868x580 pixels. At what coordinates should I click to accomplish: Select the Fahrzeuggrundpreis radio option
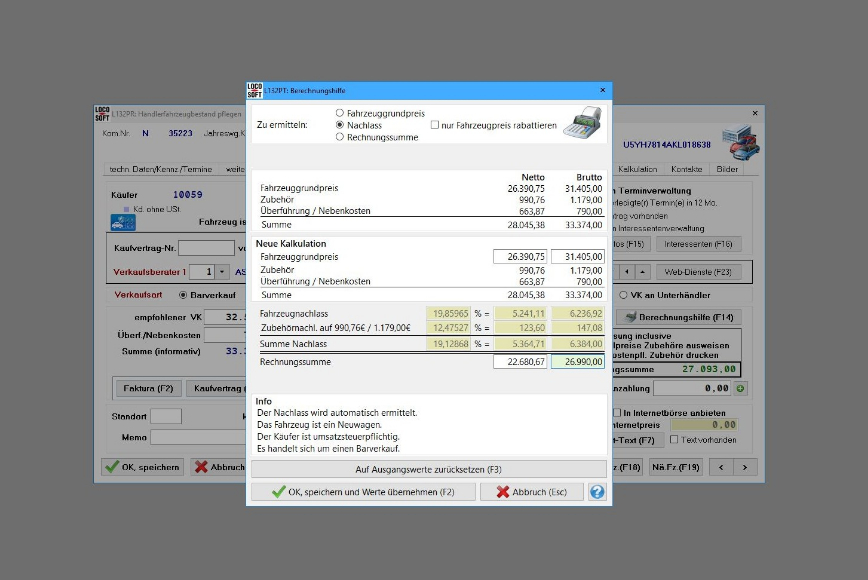[x=340, y=113]
